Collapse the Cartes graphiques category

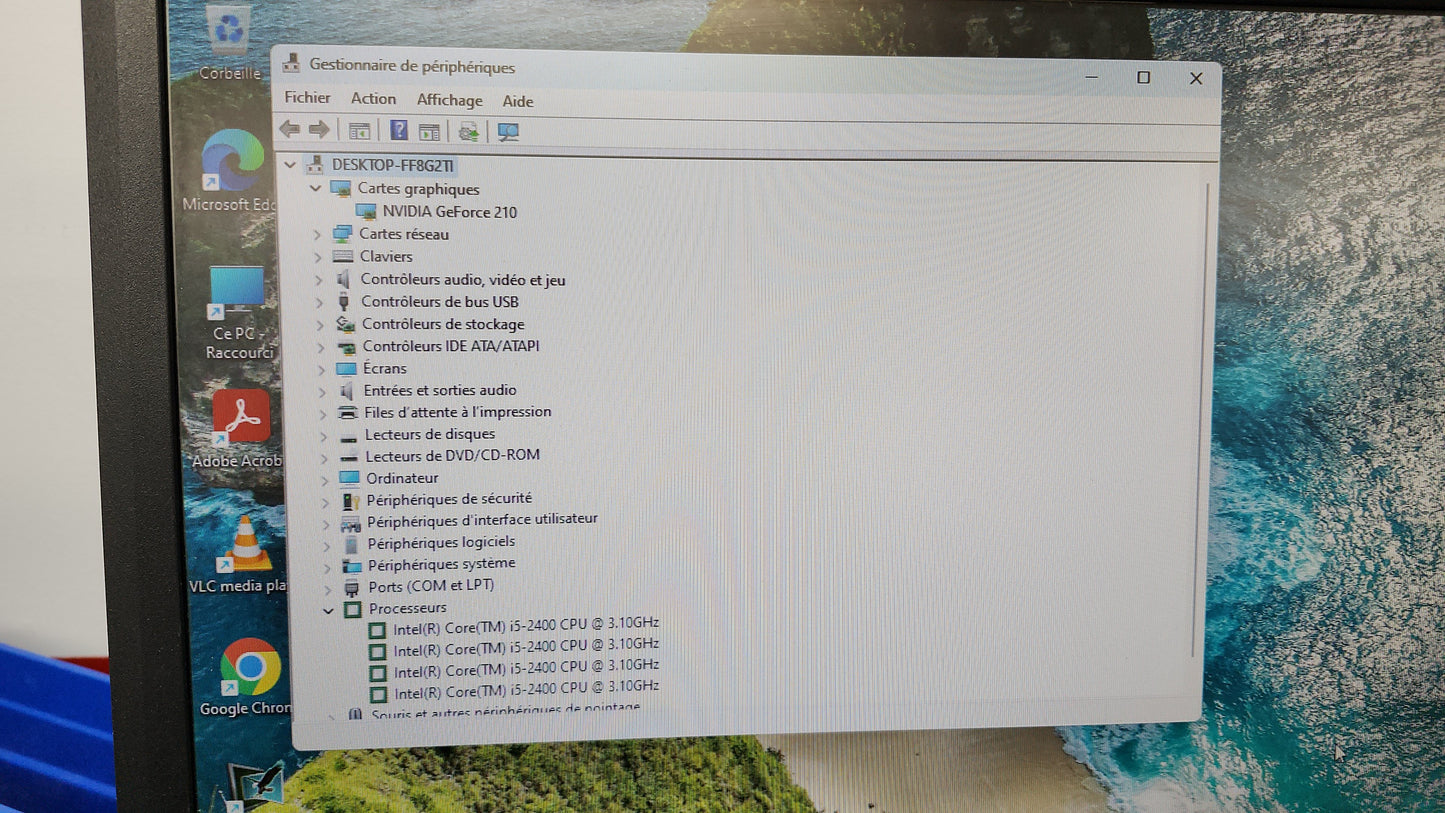(x=315, y=189)
